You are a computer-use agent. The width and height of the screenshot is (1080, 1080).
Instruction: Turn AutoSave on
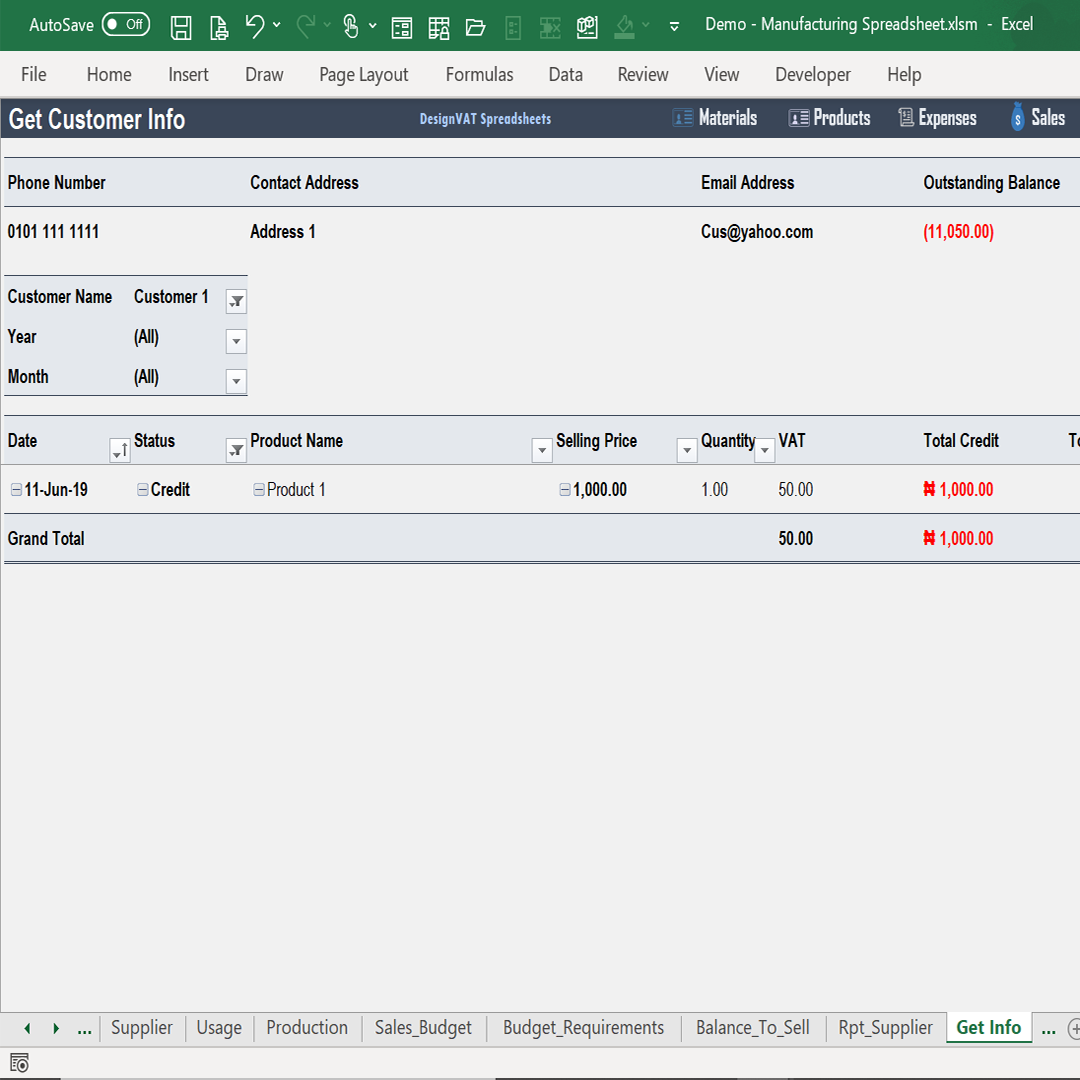[126, 24]
